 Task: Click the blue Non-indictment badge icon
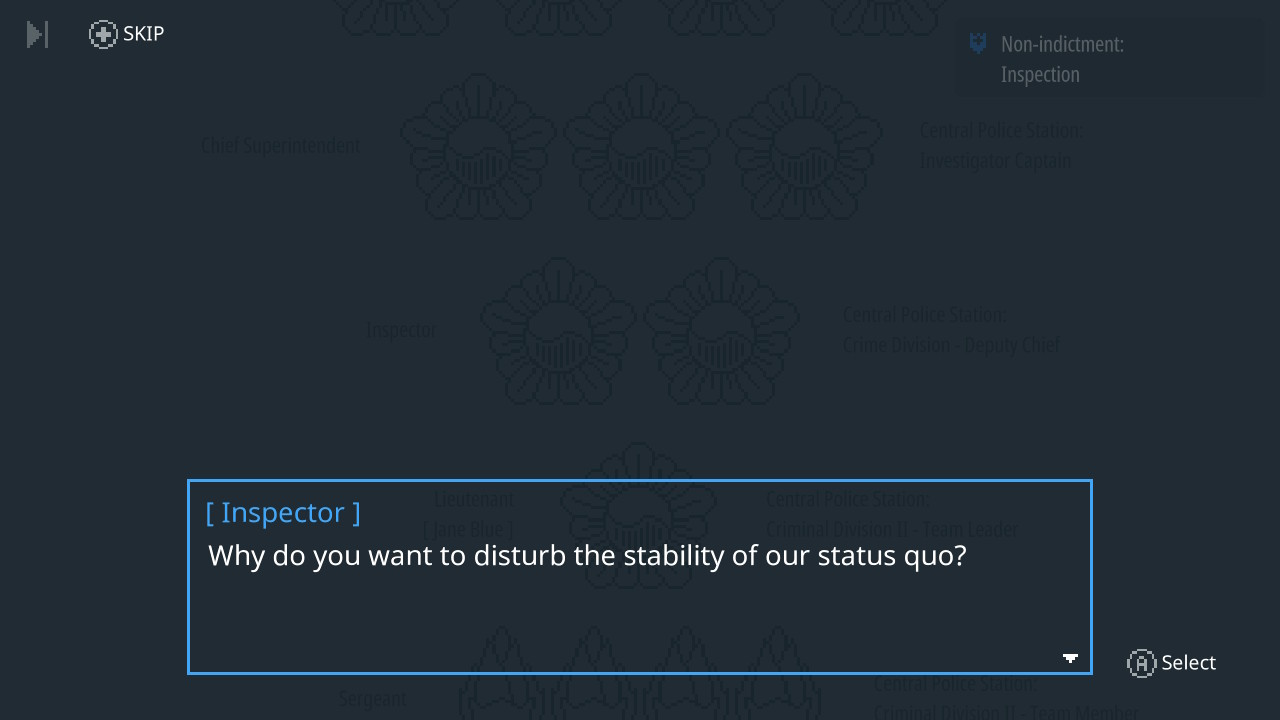[978, 44]
